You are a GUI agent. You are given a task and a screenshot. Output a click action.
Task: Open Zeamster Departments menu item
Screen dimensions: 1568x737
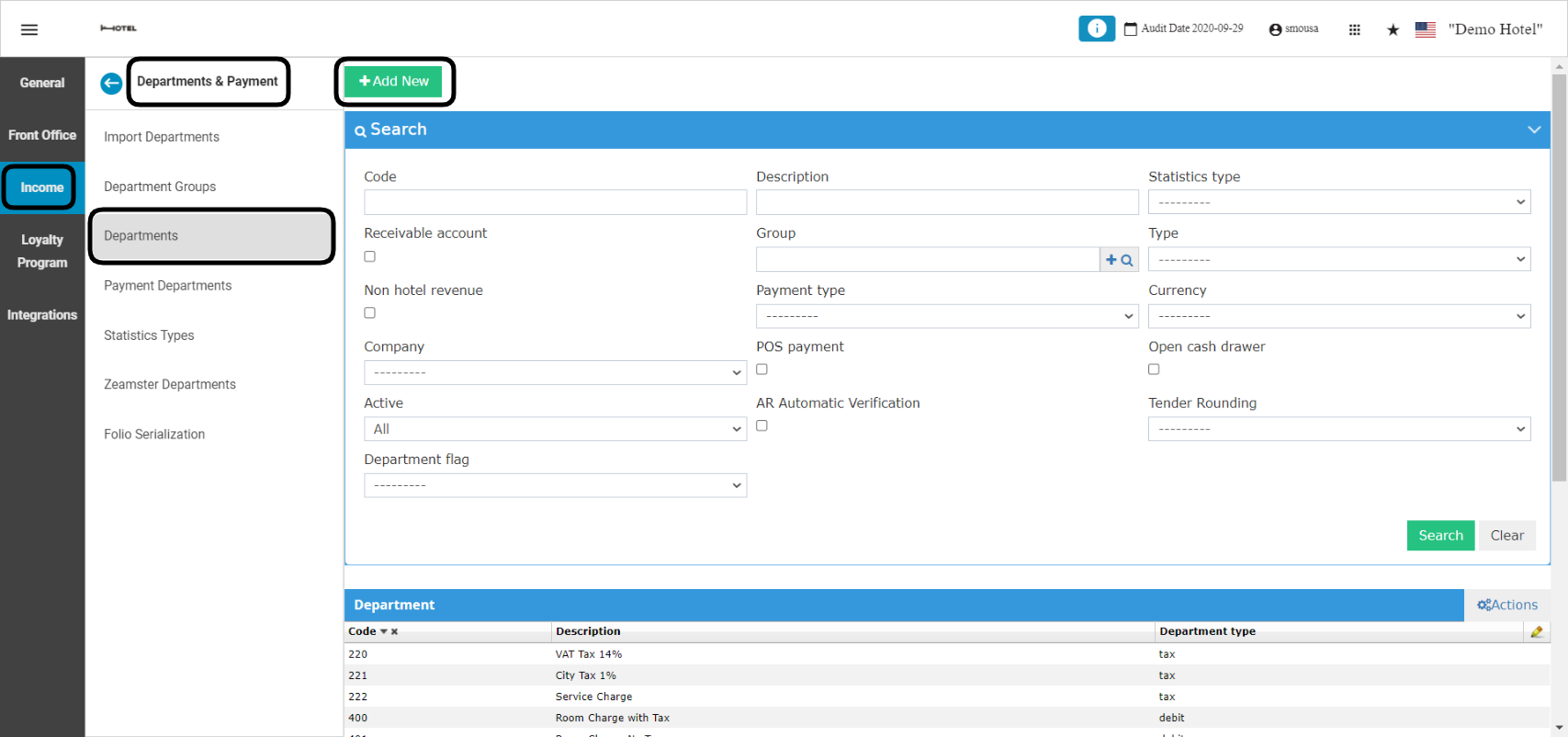point(170,384)
